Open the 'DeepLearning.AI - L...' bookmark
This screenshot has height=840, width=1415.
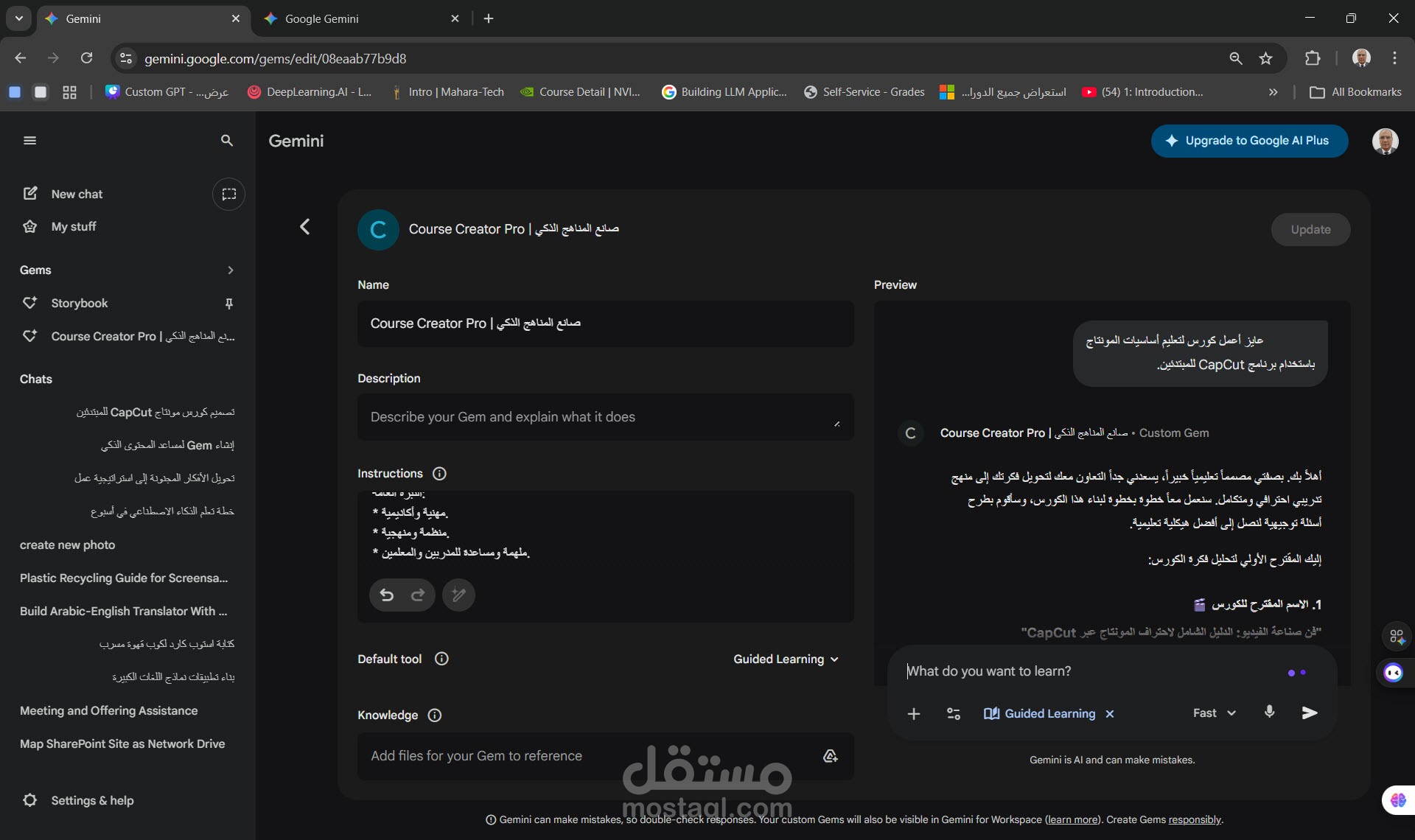310,92
